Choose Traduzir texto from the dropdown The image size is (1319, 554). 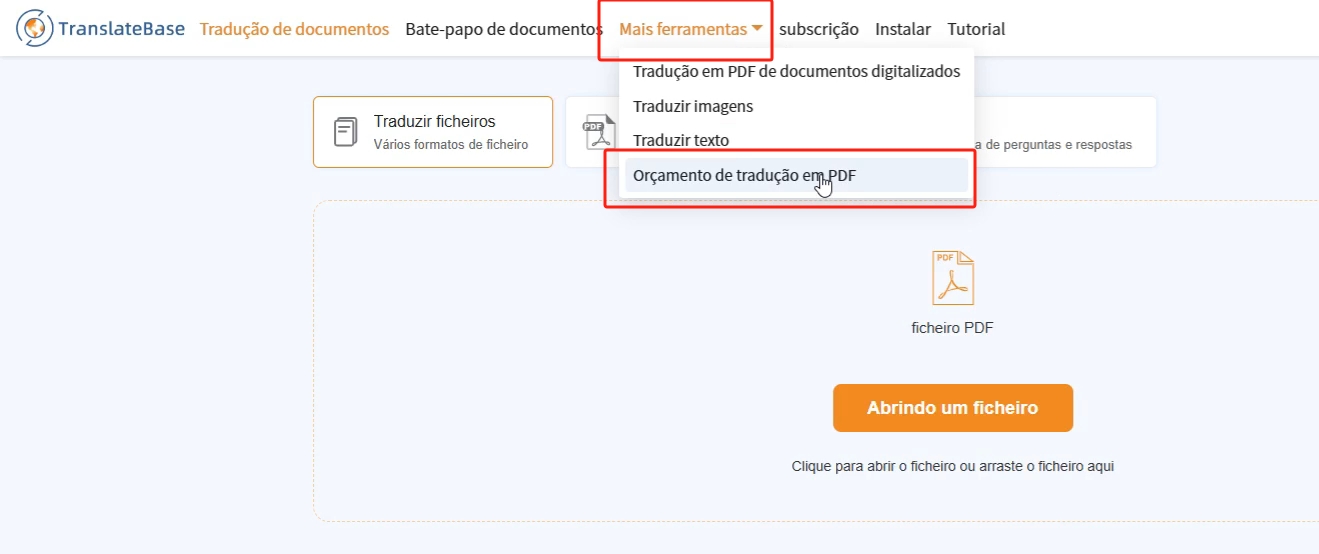[x=796, y=140]
